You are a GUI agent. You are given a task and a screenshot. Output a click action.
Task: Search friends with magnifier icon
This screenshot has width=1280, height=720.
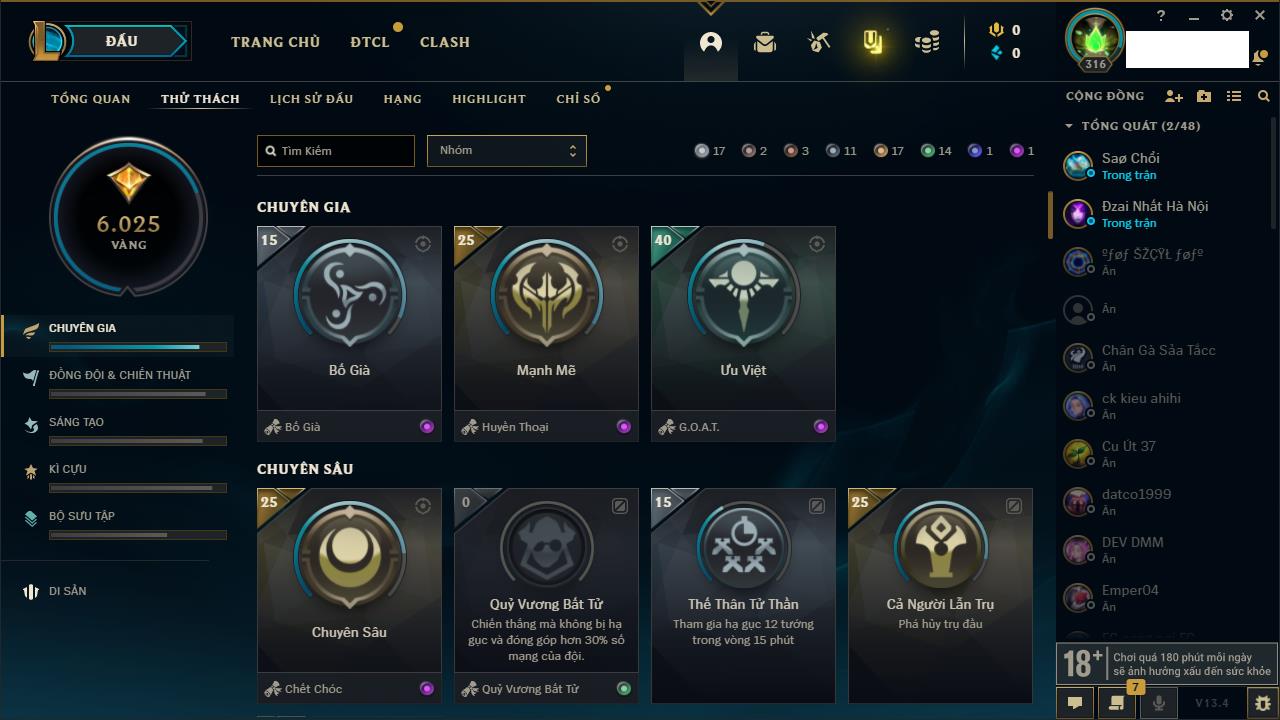pyautogui.click(x=1264, y=96)
